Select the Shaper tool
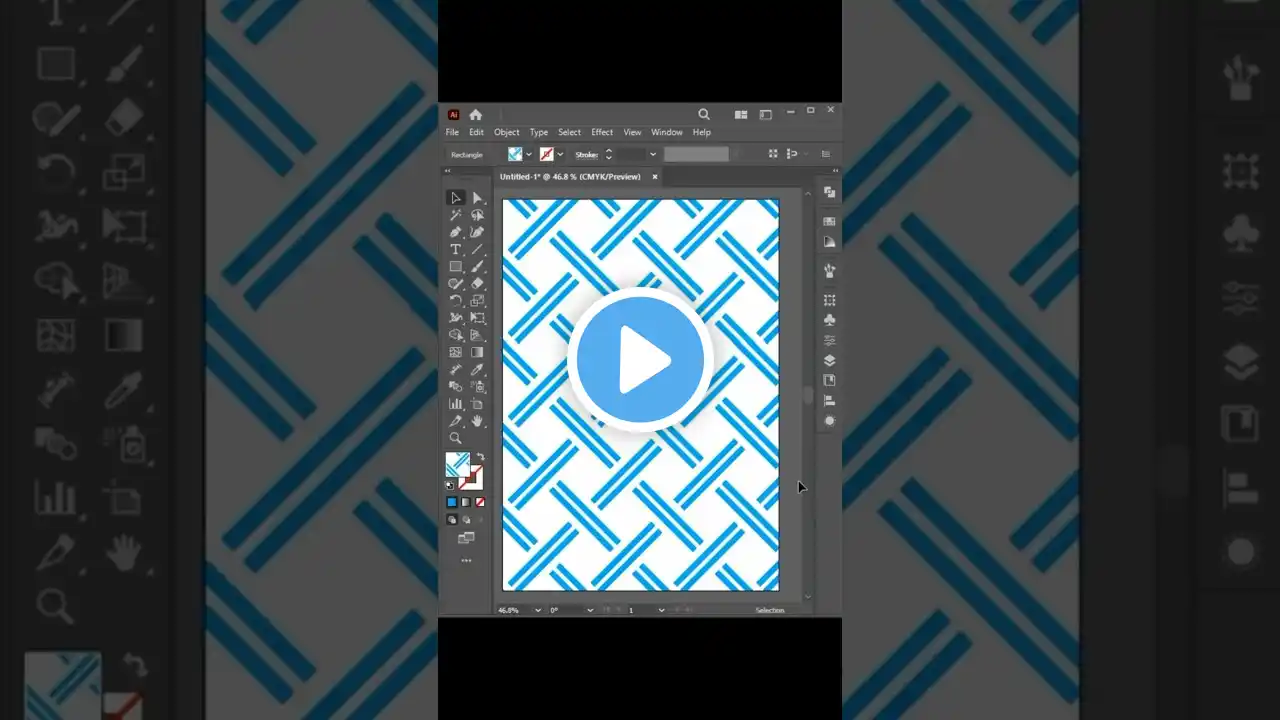Screen dimensions: 1280x720 coord(456,284)
